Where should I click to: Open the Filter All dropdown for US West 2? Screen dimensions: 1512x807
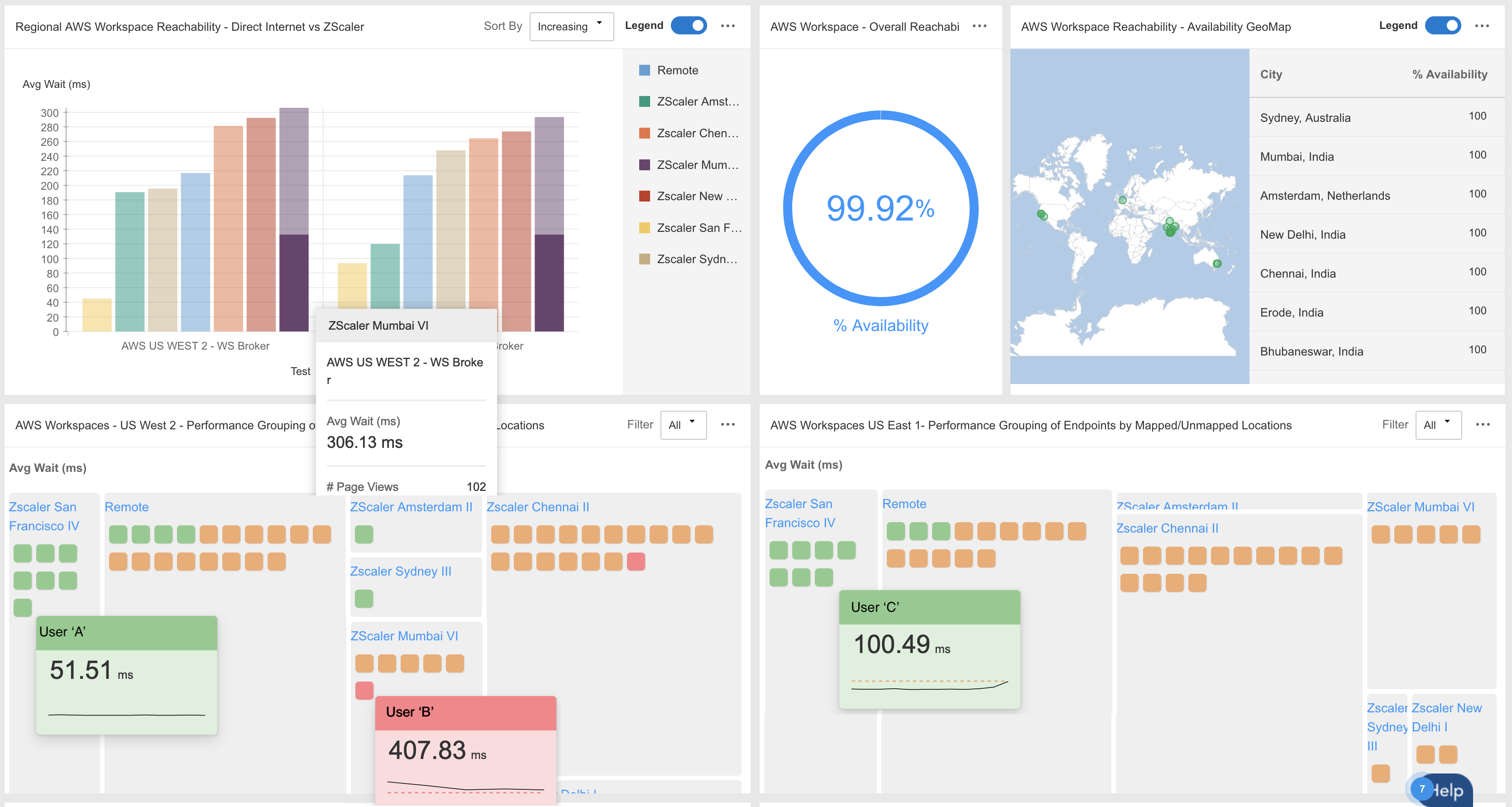pos(683,425)
